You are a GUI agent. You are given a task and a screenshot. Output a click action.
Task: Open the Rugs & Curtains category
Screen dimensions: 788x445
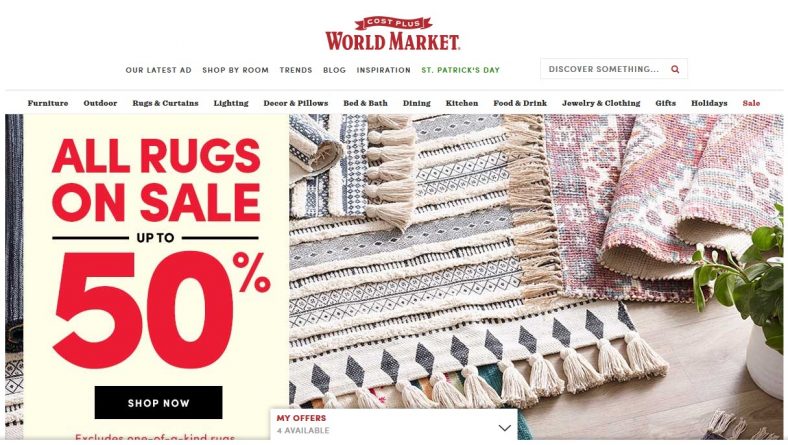pyautogui.click(x=165, y=103)
